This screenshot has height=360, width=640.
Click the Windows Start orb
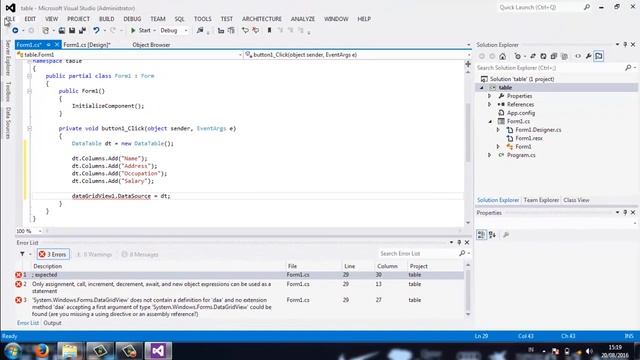coord(12,351)
